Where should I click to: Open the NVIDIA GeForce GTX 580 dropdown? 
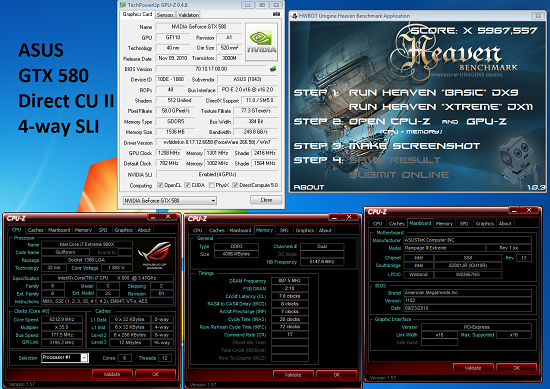(x=170, y=201)
